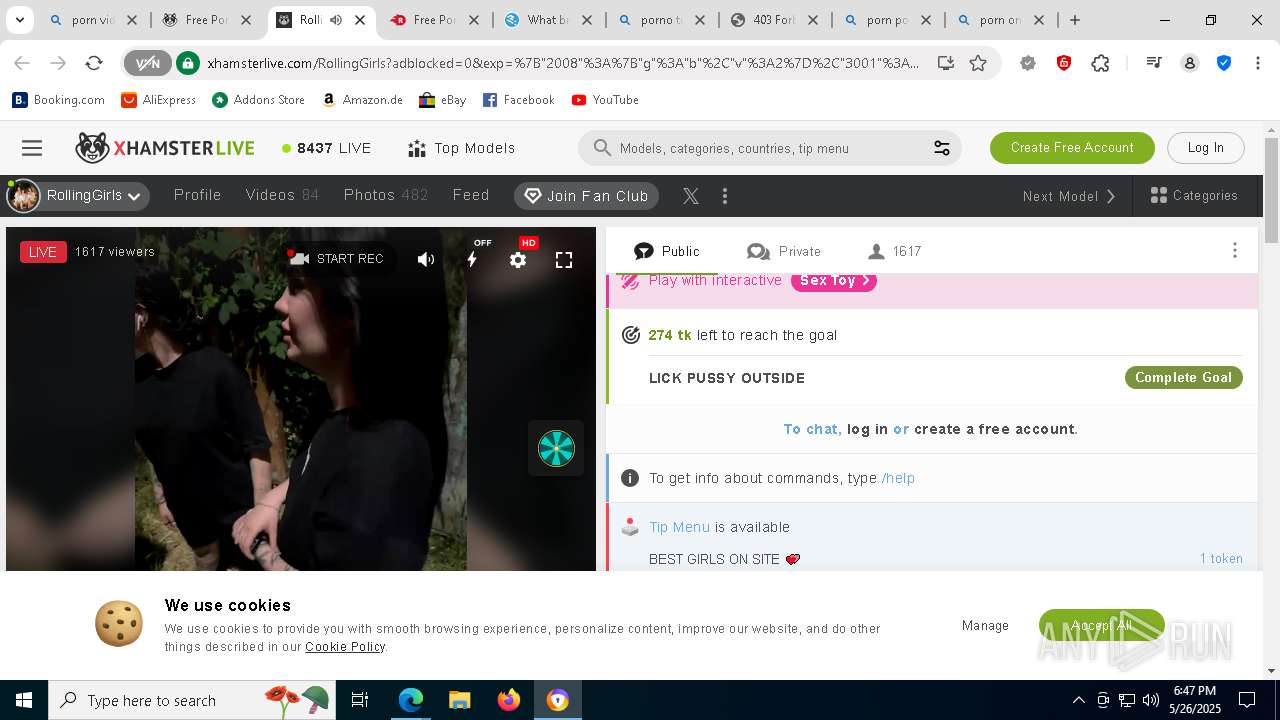1280x720 pixels.
Task: Open the 1617 viewers list tab
Action: (894, 251)
